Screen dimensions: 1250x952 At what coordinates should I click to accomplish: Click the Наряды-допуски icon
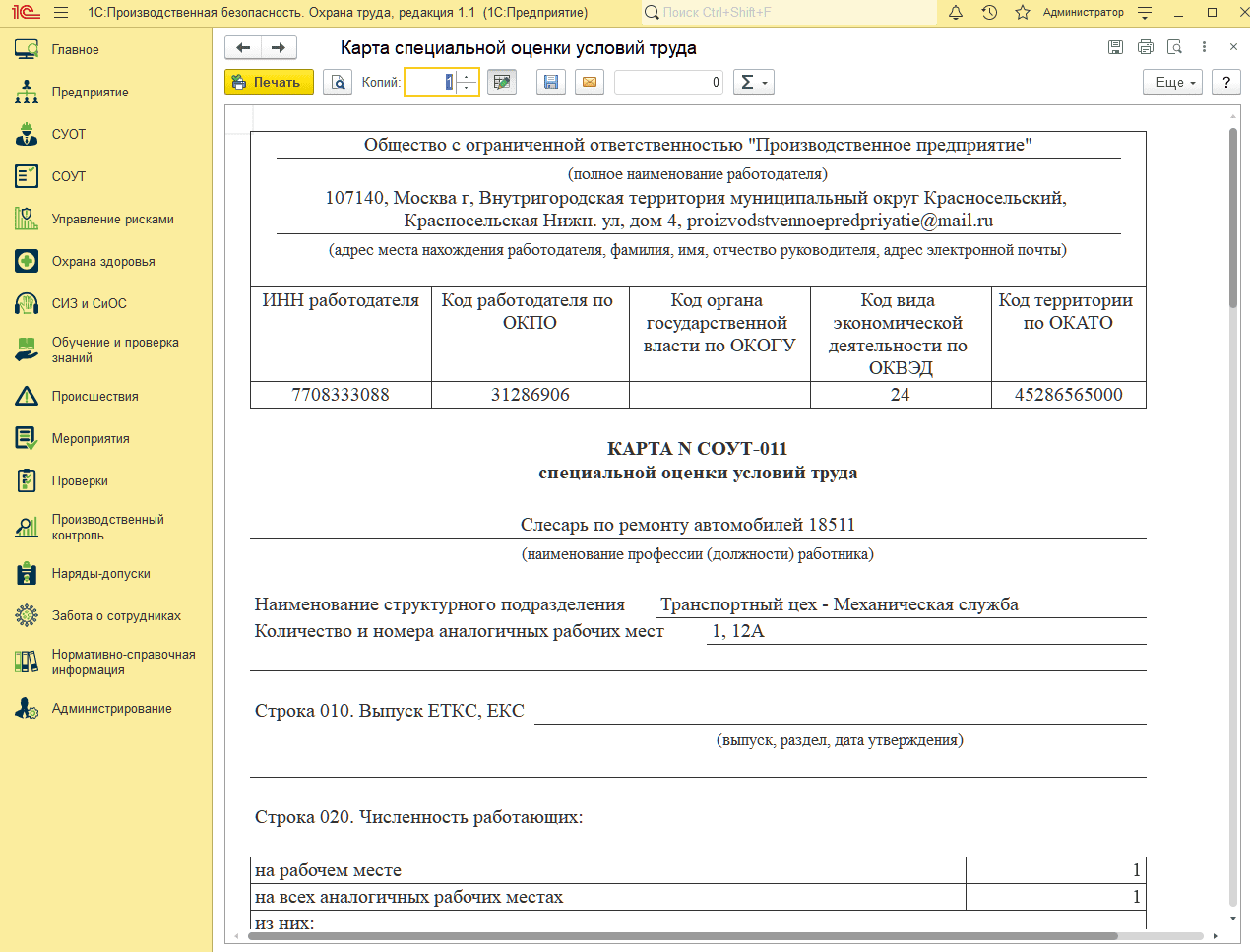(x=27, y=573)
